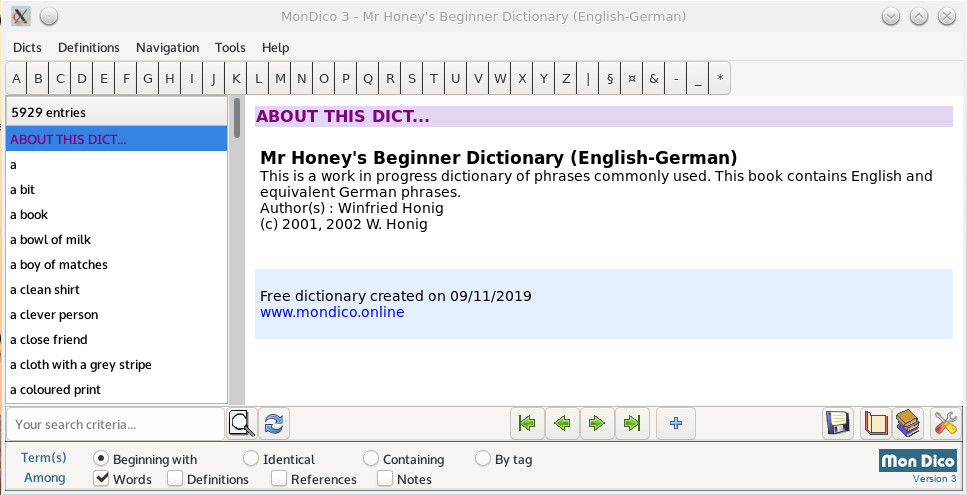Select 'a clean shirt' entry
The image size is (967, 495).
(x=117, y=289)
